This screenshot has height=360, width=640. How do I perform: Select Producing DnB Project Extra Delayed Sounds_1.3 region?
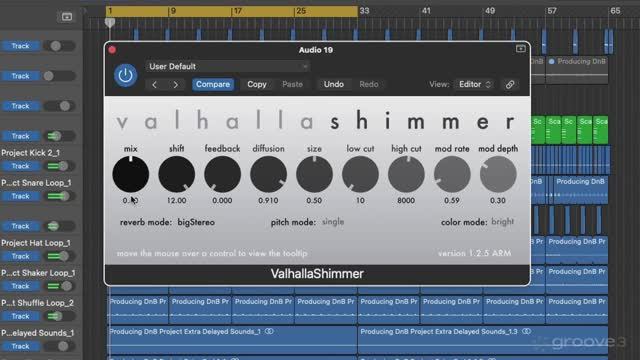483,339
